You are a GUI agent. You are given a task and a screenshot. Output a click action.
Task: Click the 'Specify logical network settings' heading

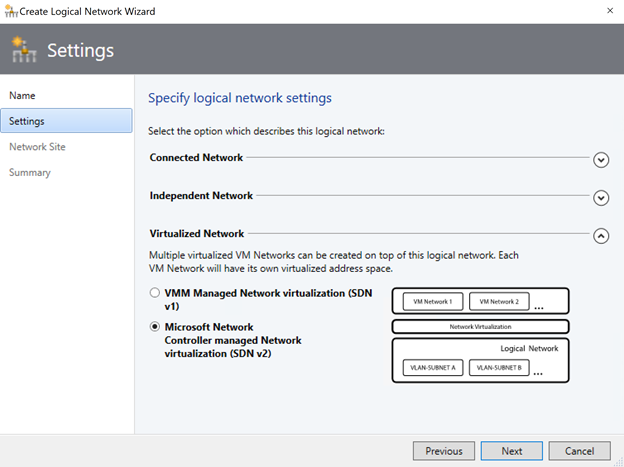tap(240, 98)
